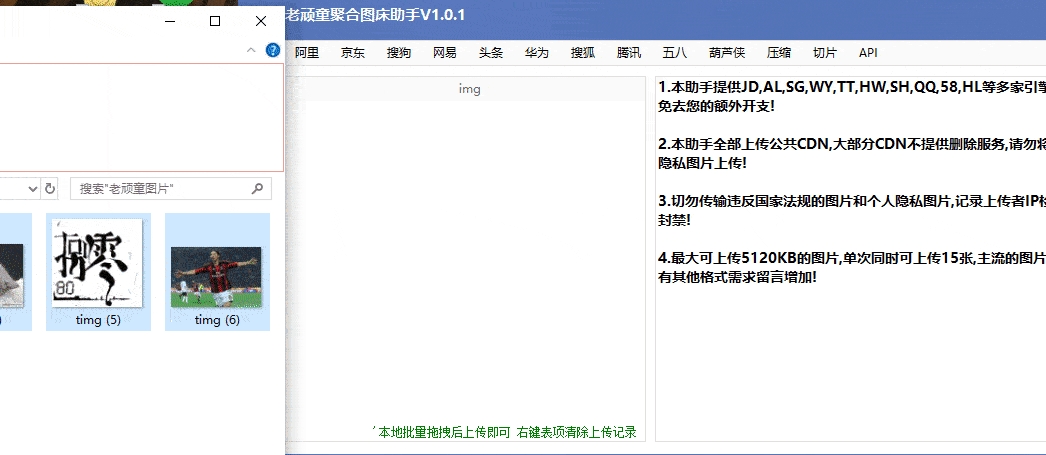
Task: Open the 压缩 compression tab
Action: pyautogui.click(x=779, y=53)
